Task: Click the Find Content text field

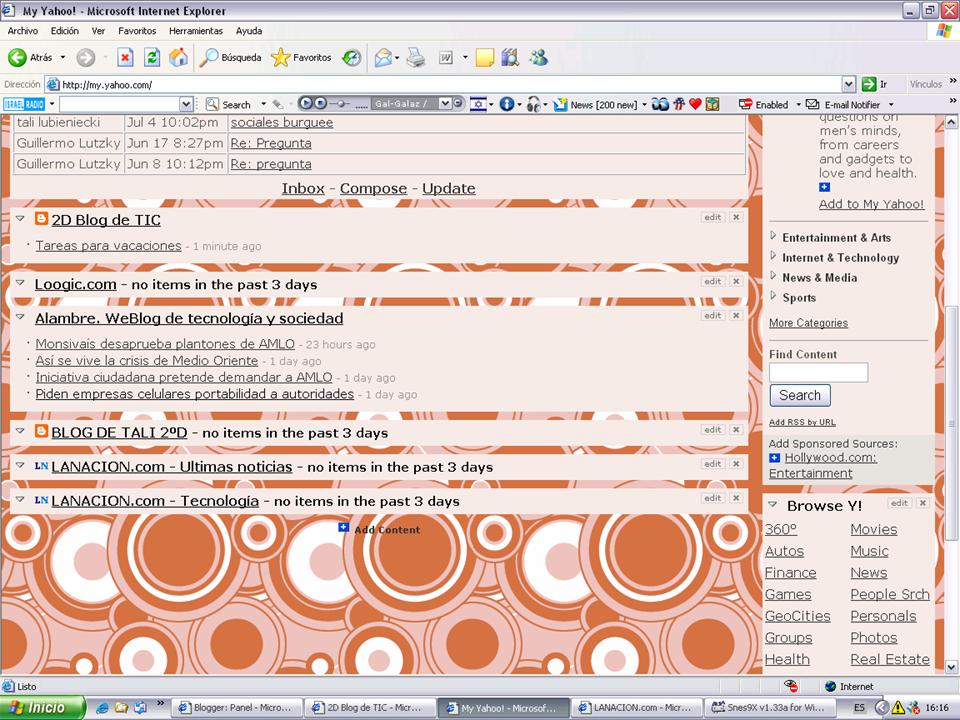Action: pos(819,372)
